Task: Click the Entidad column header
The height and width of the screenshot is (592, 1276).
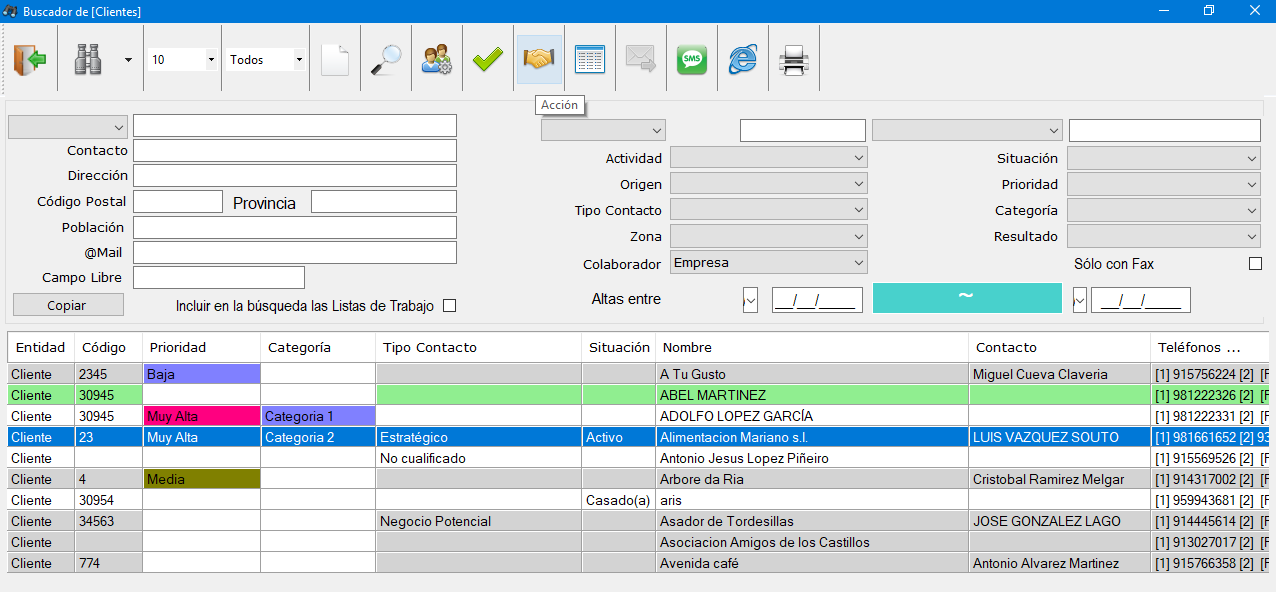Action: [41, 347]
